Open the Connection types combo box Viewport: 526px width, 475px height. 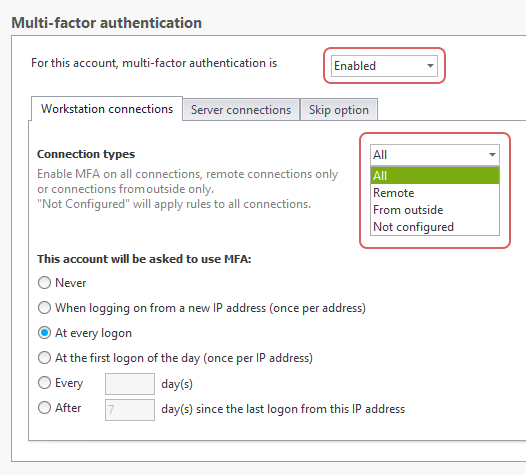435,155
